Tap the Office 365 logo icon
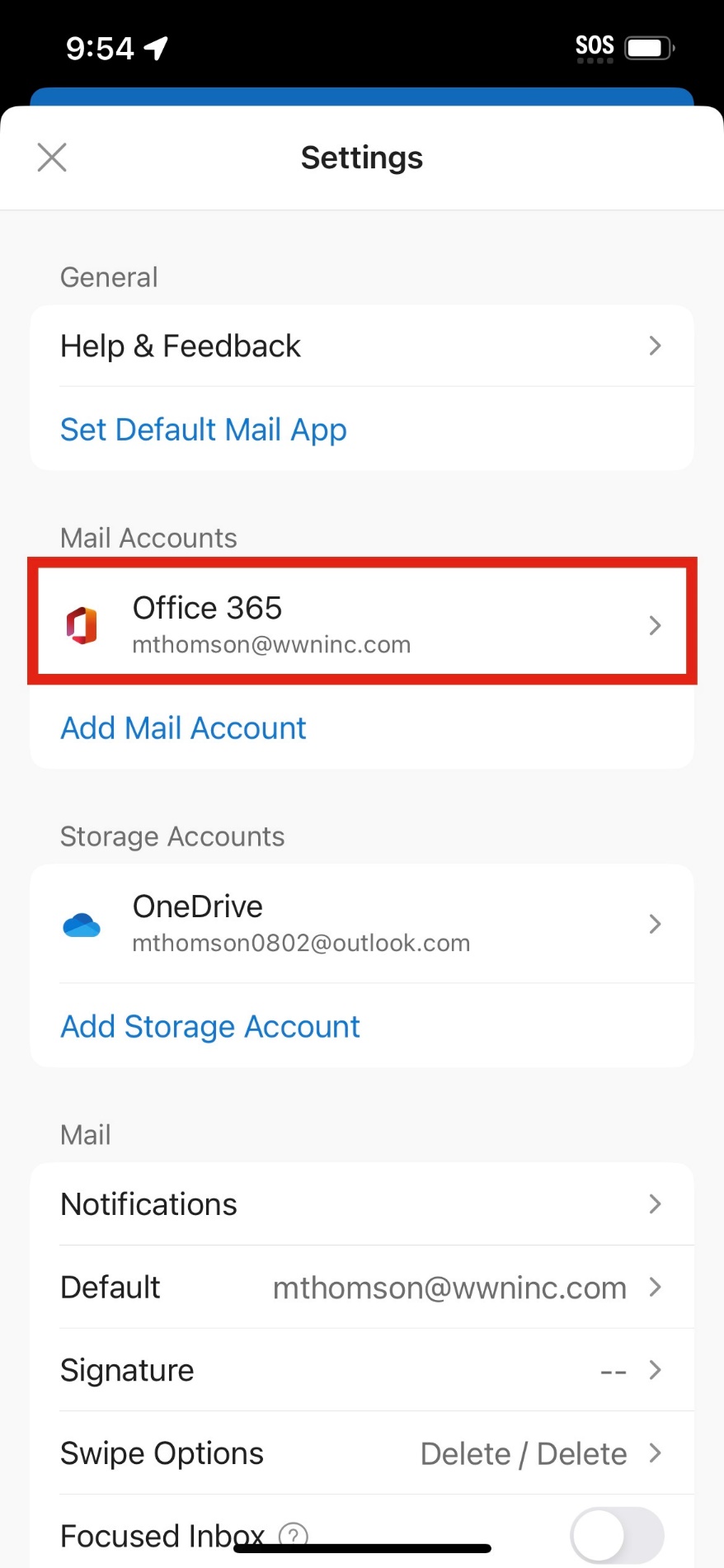The height and width of the screenshot is (1568, 724). 82,625
